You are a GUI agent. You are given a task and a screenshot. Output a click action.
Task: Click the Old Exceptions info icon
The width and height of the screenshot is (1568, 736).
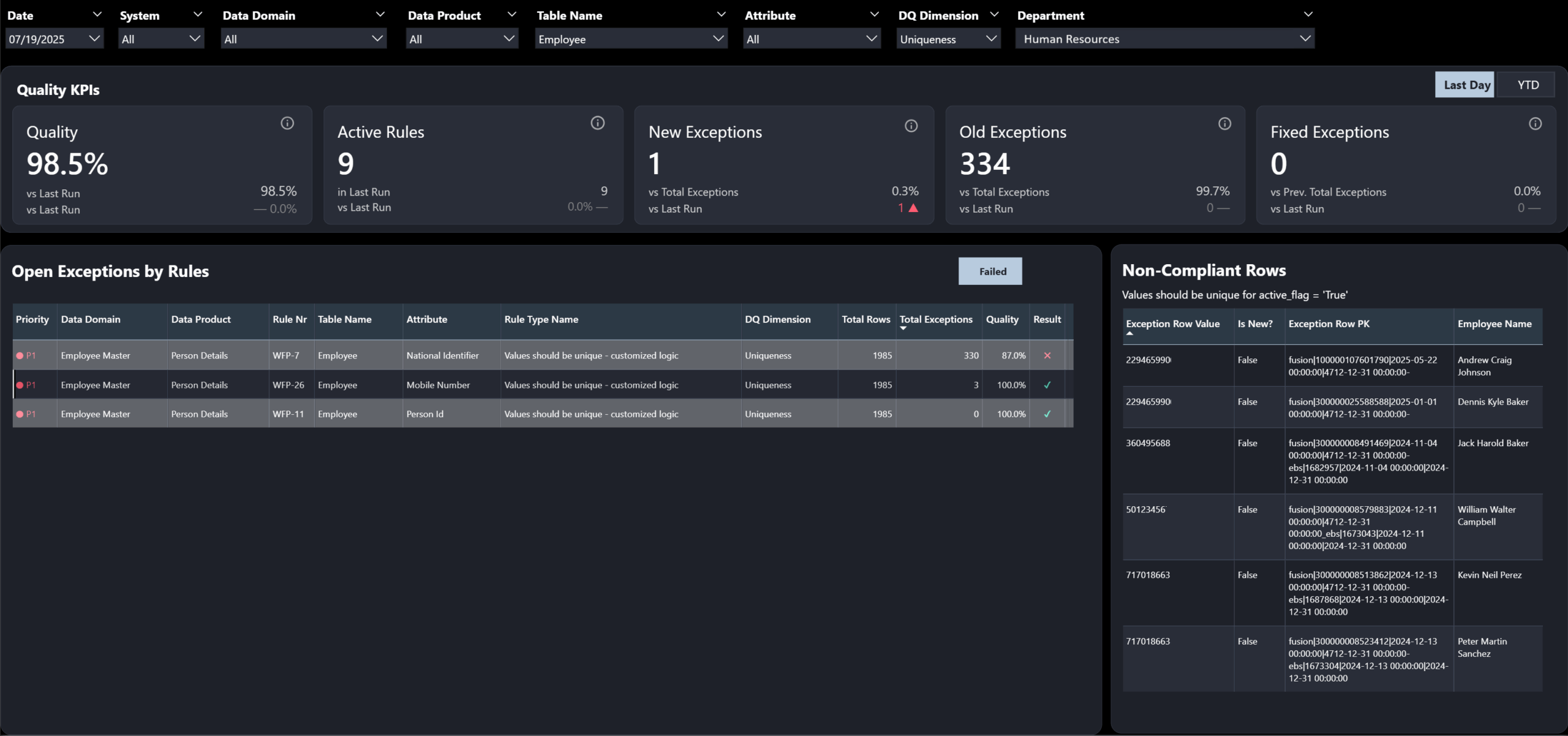click(1224, 123)
